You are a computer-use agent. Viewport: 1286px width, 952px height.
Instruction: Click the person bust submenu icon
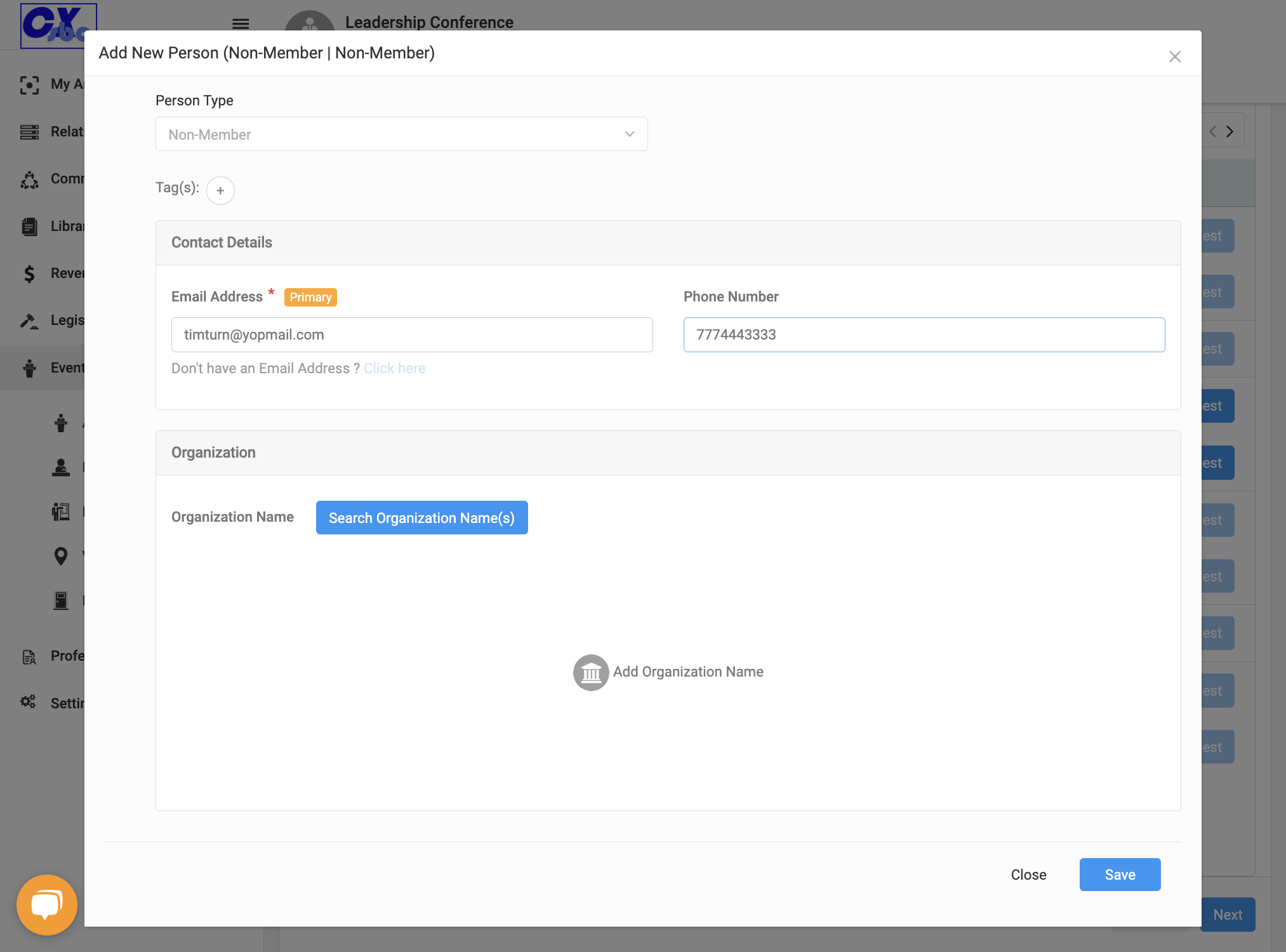(x=61, y=467)
